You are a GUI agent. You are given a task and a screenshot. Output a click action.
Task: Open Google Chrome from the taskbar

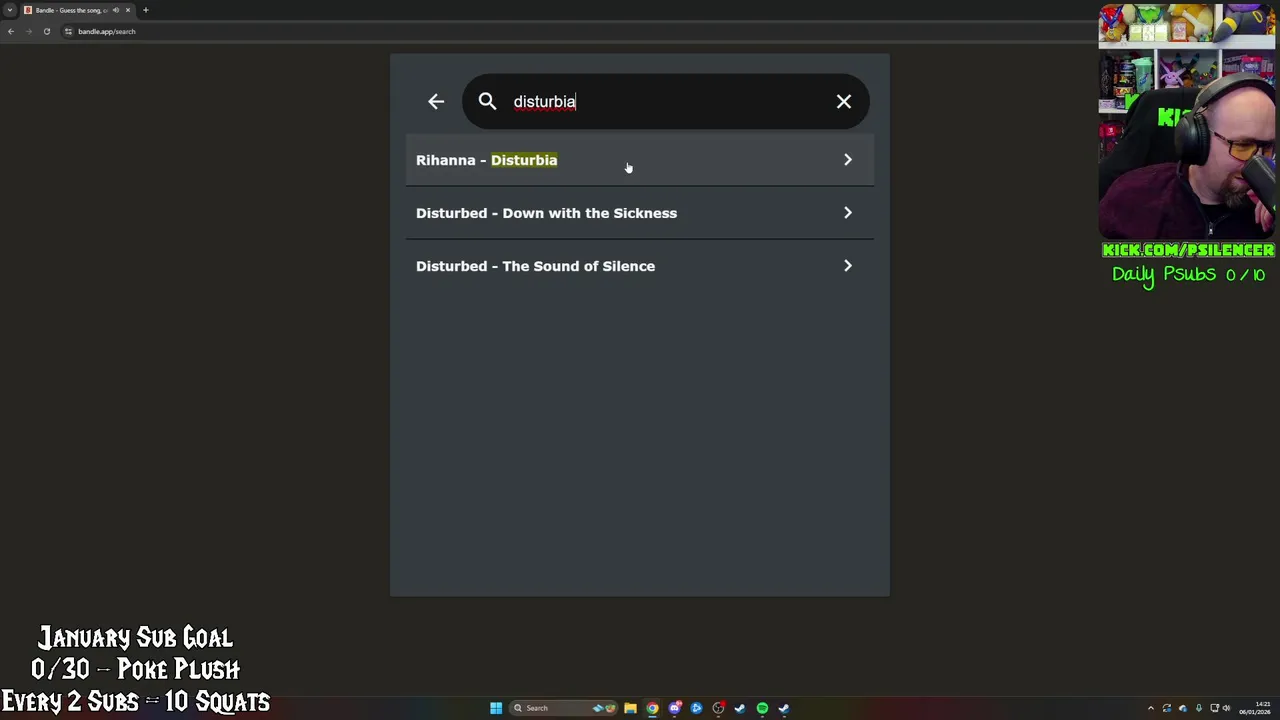coord(652,708)
